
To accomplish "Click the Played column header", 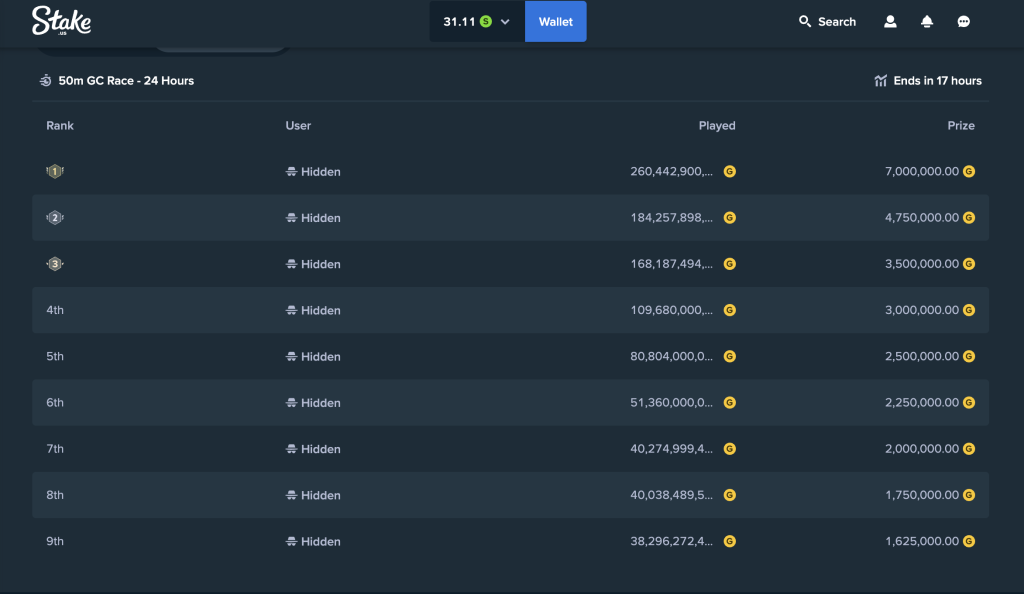I will coord(716,125).
